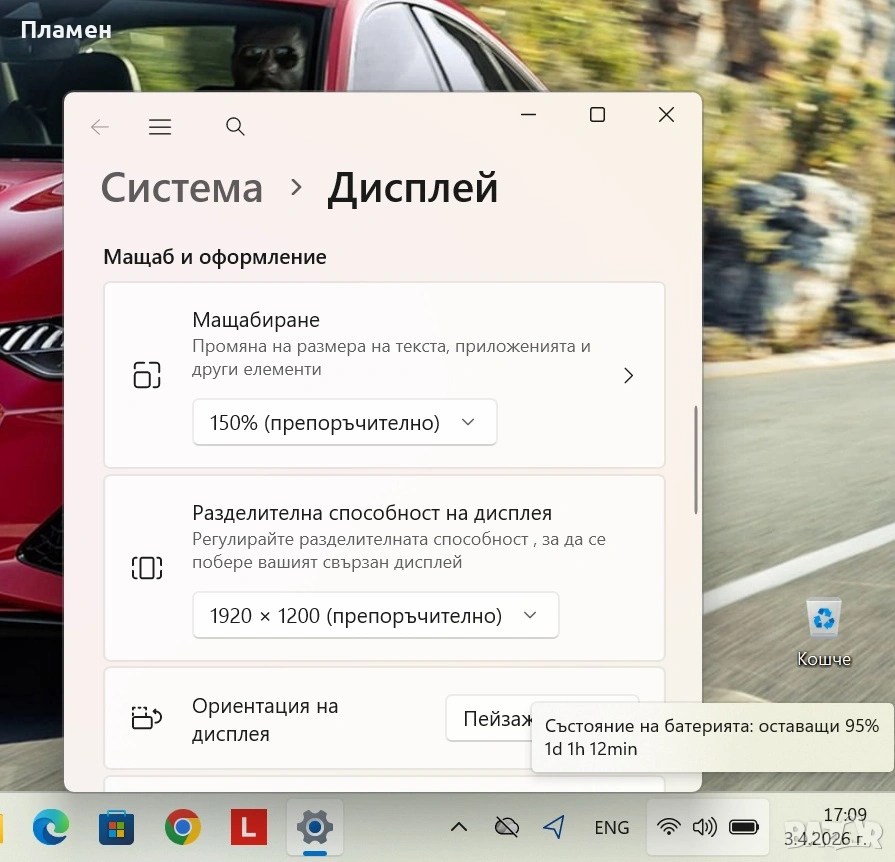This screenshot has height=862, width=895.
Task: Expand the 150% scaling dropdown
Action: (344, 423)
